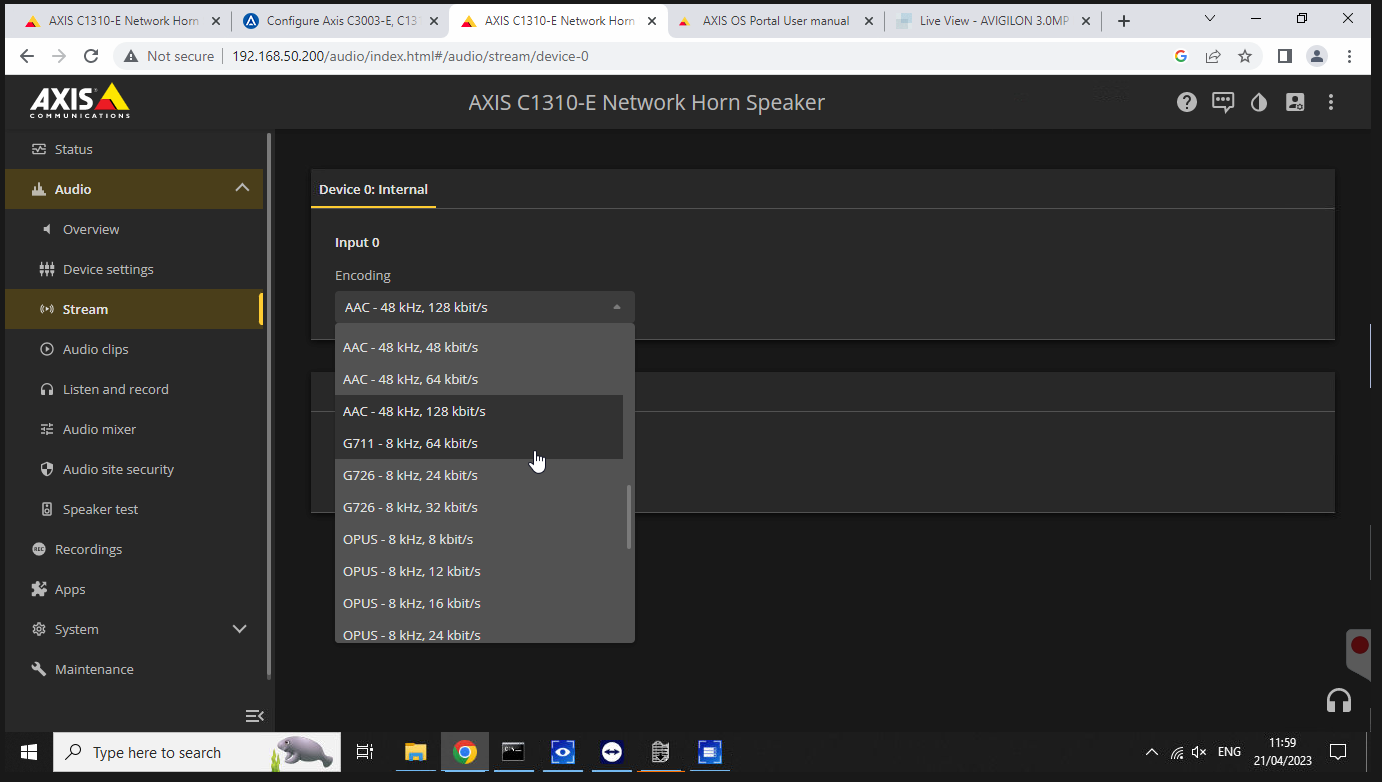Click the feedback speech bubble icon
Viewport: 1382px width, 782px height.
click(x=1223, y=102)
